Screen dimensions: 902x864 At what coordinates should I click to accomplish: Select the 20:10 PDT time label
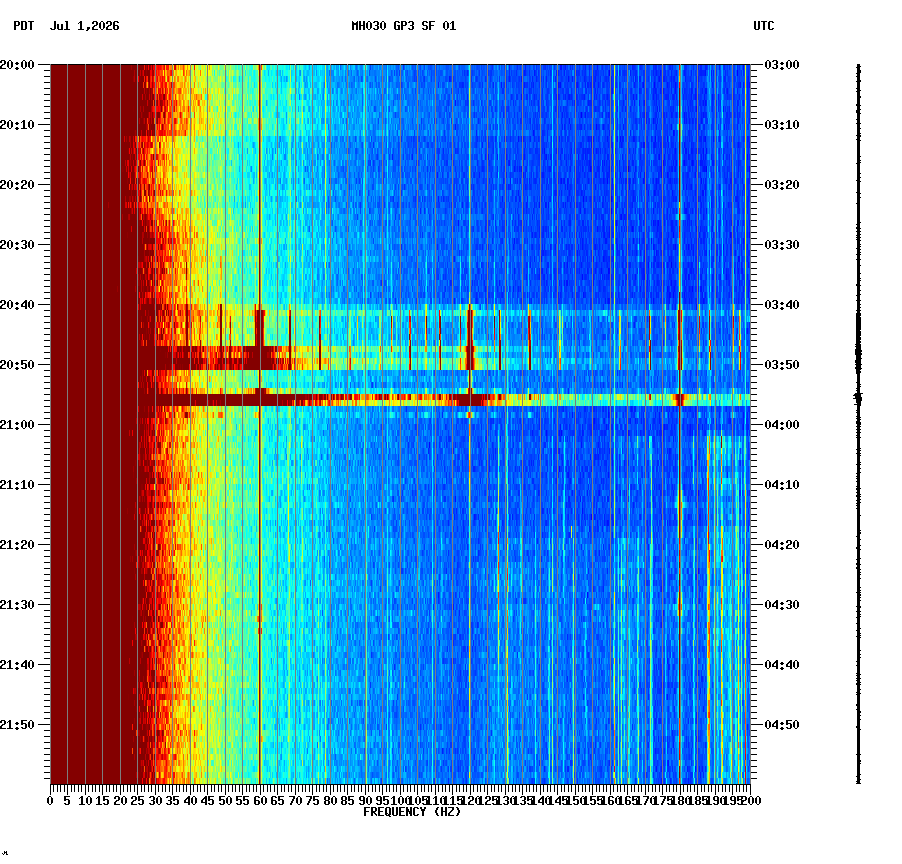[17, 125]
